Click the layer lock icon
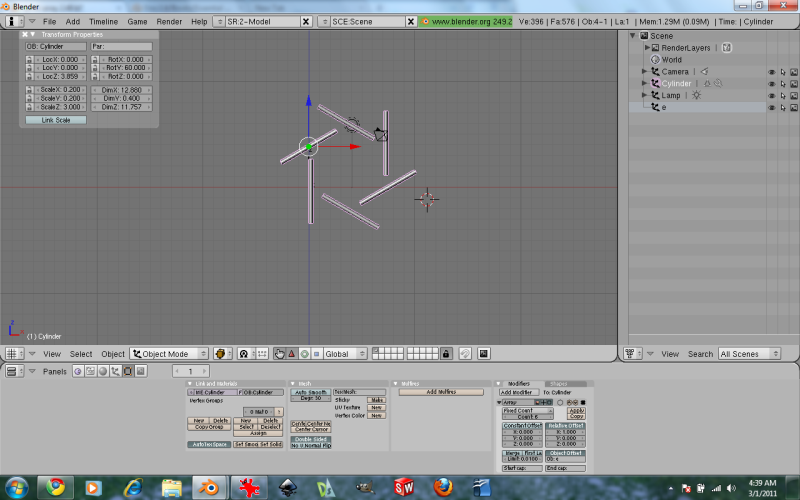The image size is (800, 500). 446,354
